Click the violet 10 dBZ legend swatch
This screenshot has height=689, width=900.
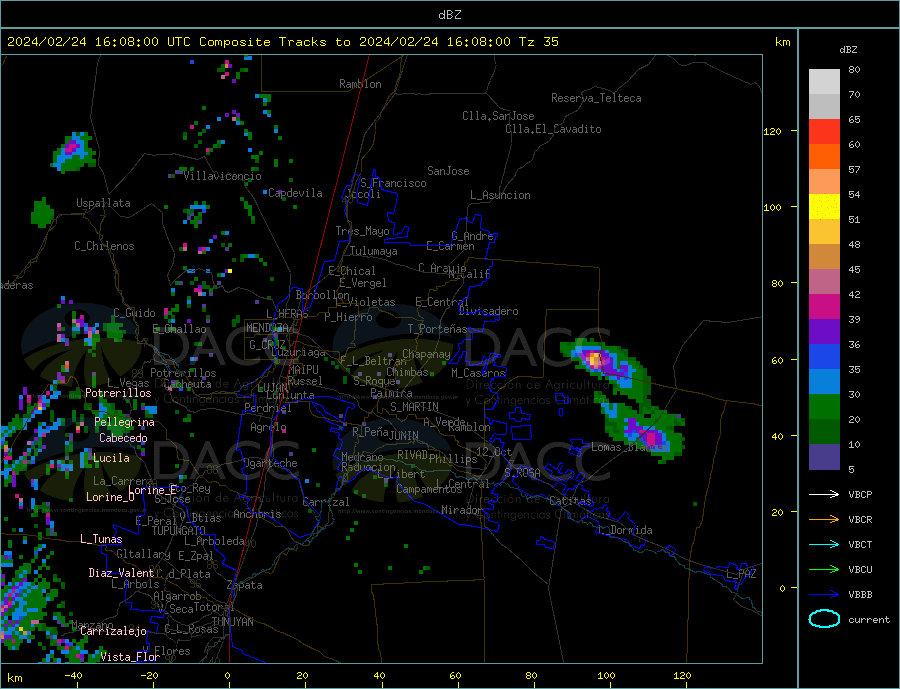tap(824, 457)
